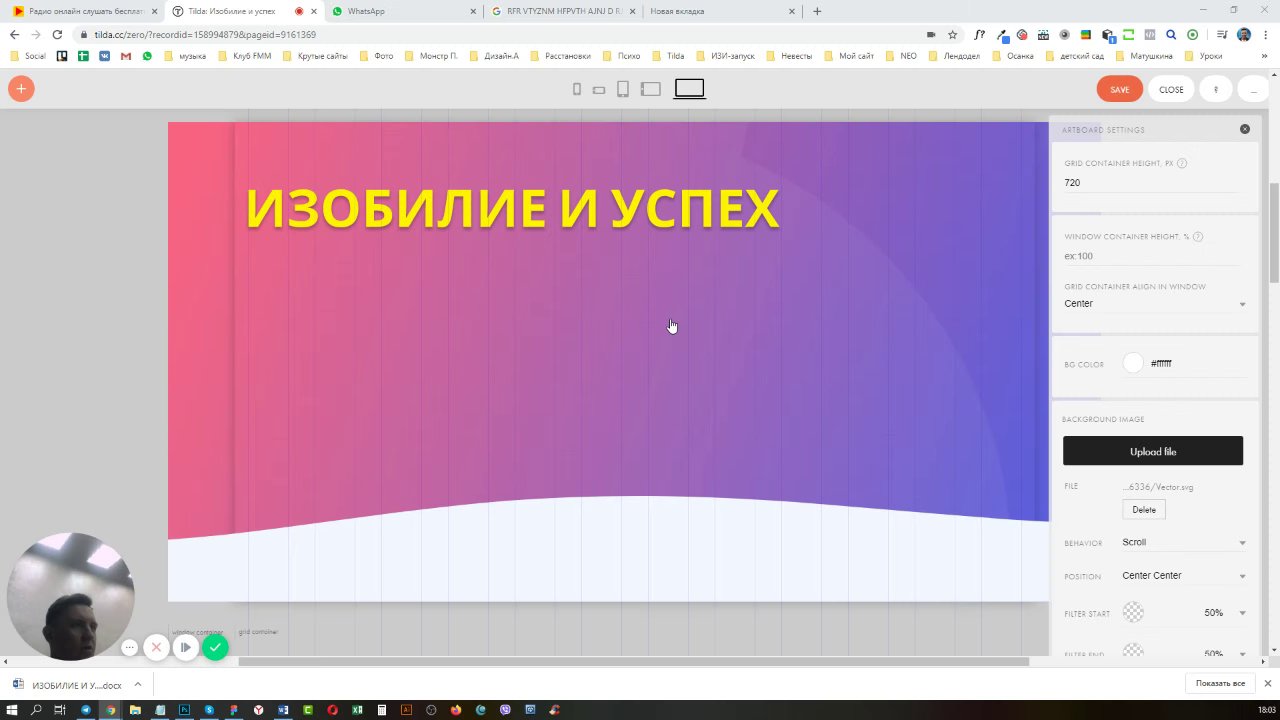Click Показать все downloads button
The height and width of the screenshot is (720, 1280).
[x=1220, y=684]
